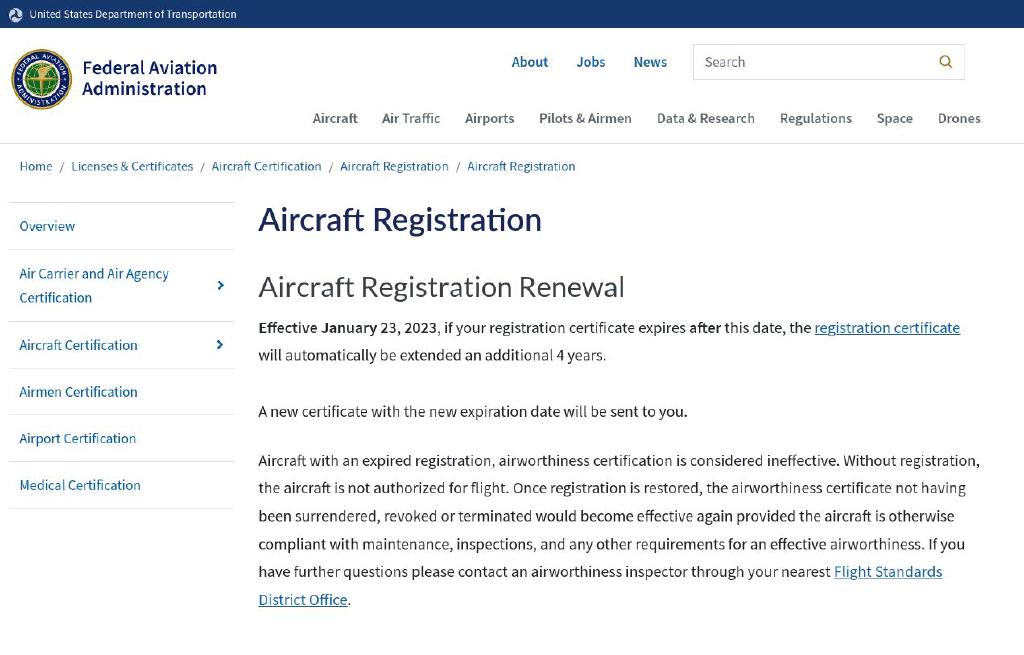
Task: Open the Pilots & Airmen menu
Action: [x=585, y=118]
